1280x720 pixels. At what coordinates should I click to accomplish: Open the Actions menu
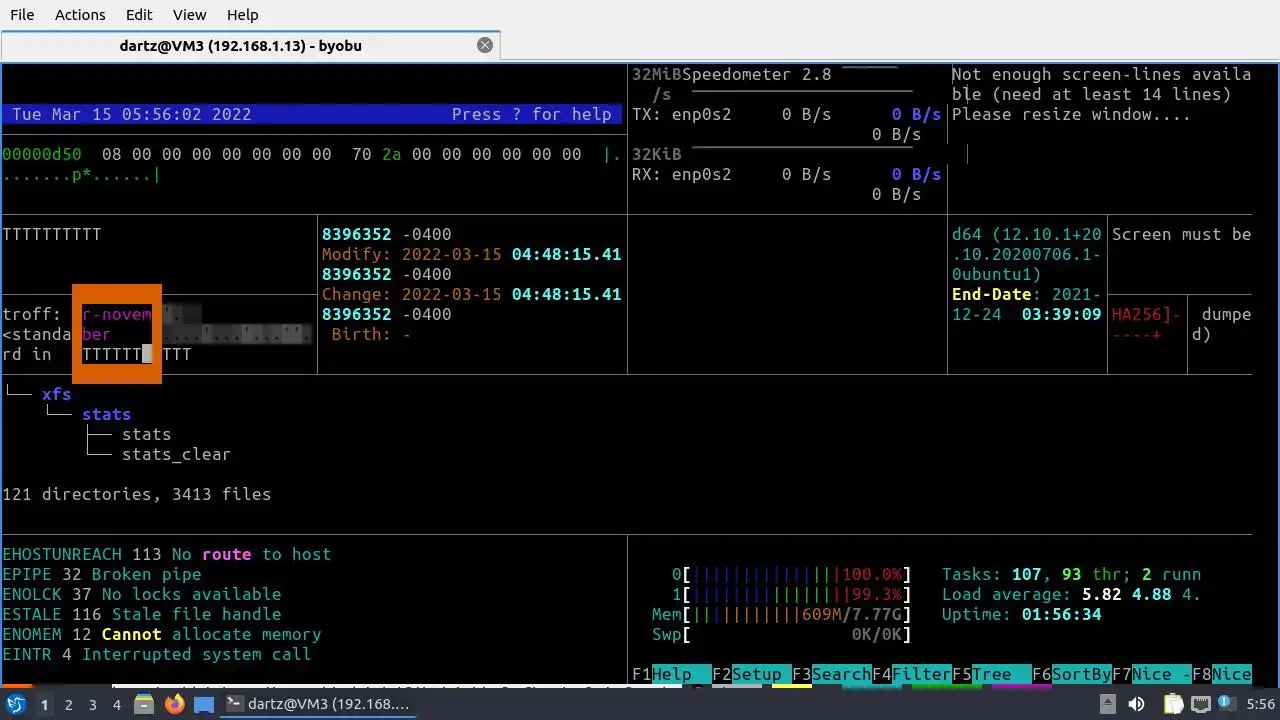(x=80, y=15)
